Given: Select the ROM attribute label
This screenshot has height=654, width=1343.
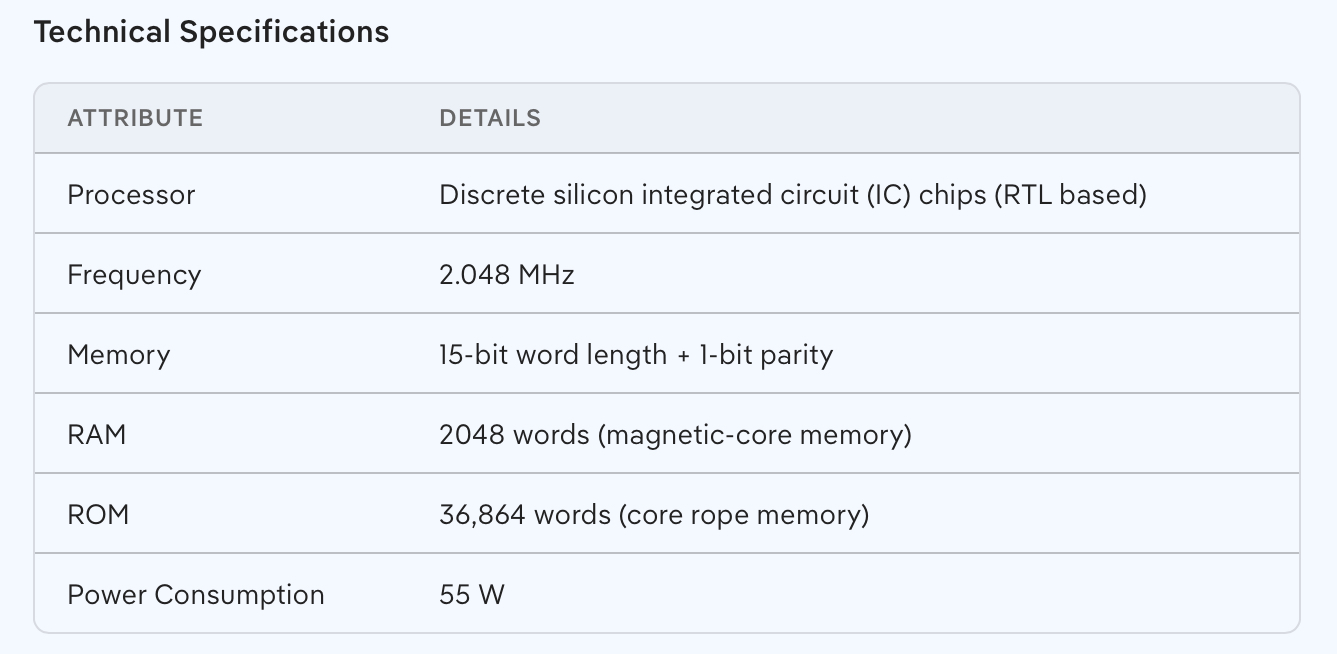Looking at the screenshot, I should [x=98, y=514].
